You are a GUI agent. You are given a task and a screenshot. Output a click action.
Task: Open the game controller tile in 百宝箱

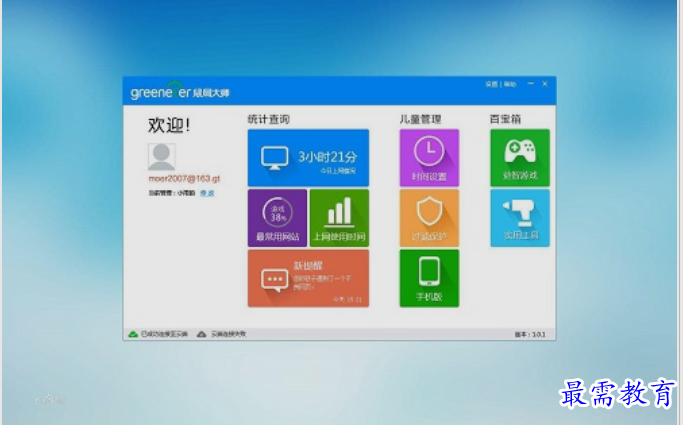tap(520, 158)
